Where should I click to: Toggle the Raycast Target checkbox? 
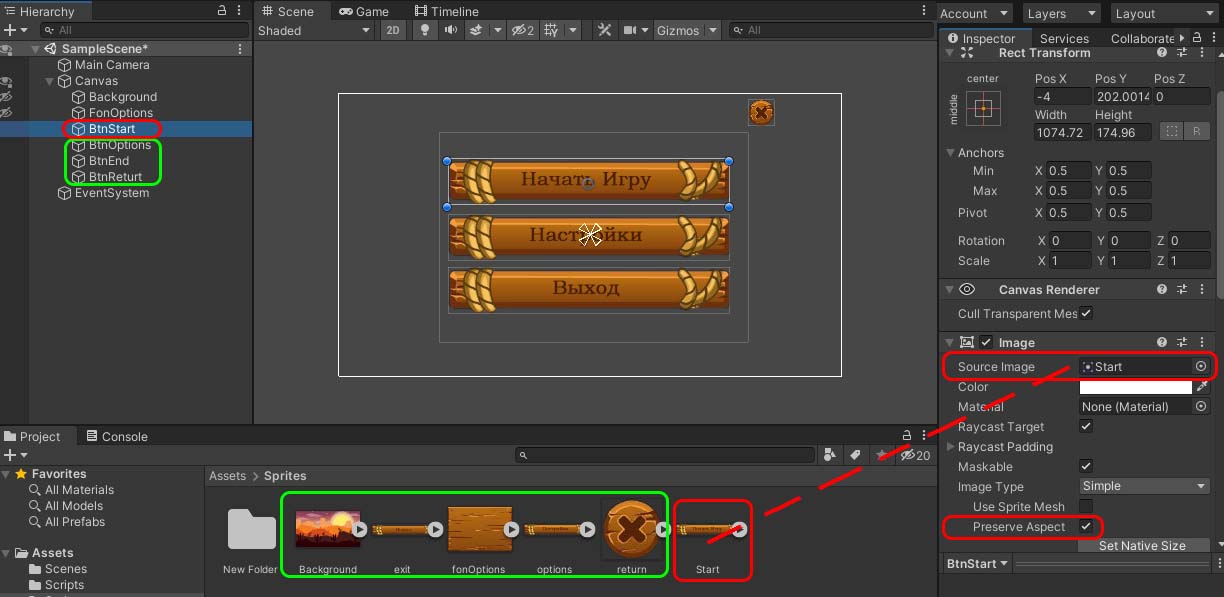(1086, 427)
